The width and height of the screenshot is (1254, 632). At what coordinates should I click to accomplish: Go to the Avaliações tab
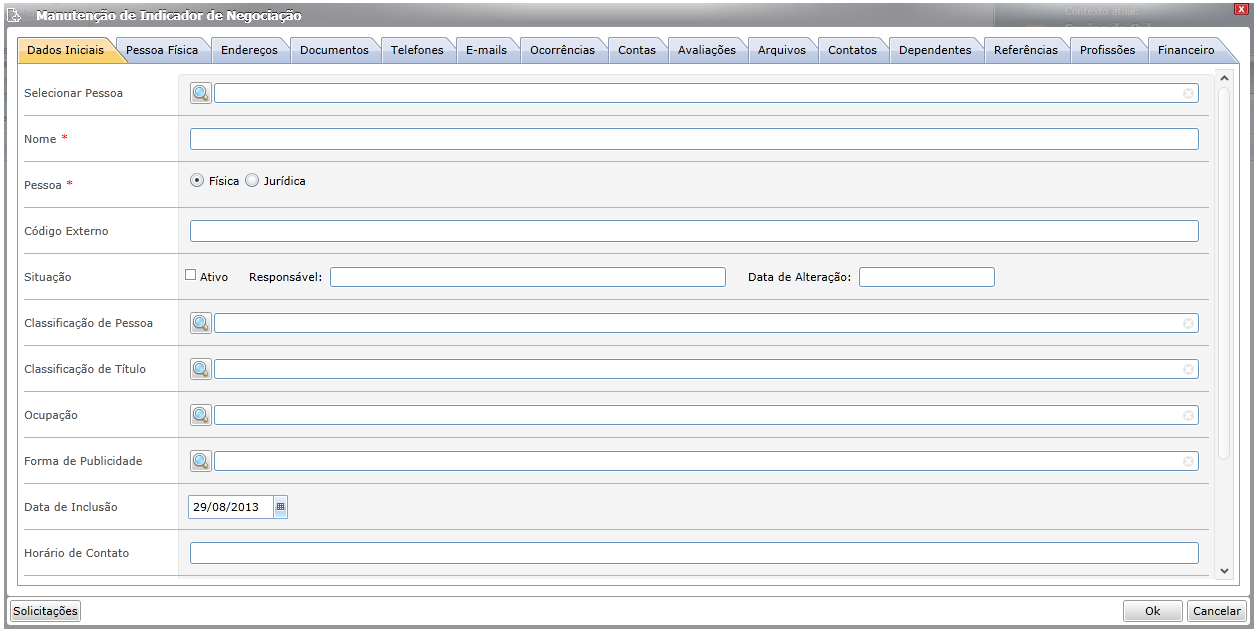tap(706, 50)
